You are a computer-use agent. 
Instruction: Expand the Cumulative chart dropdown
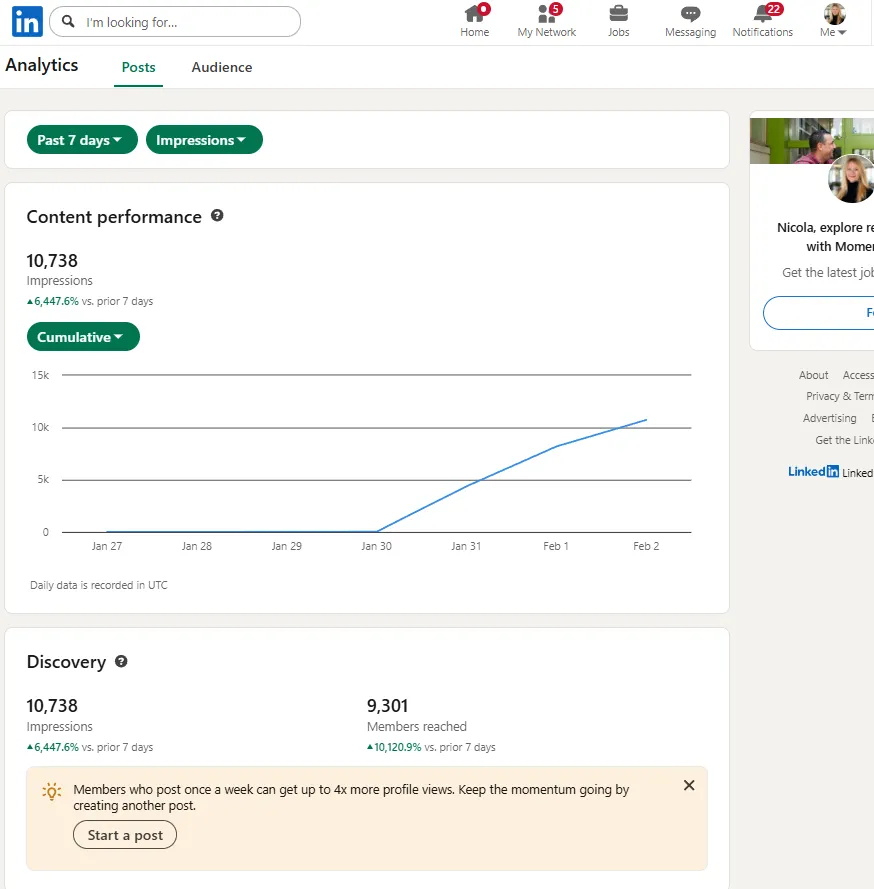[x=83, y=337]
